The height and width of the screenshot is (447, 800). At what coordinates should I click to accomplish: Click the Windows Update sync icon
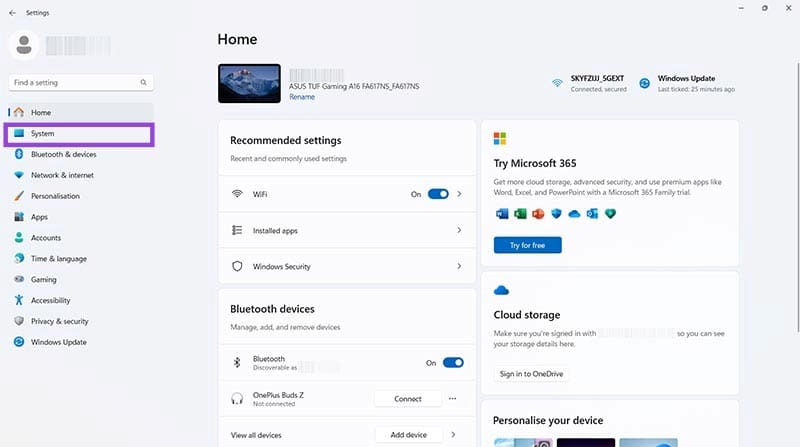(x=644, y=83)
